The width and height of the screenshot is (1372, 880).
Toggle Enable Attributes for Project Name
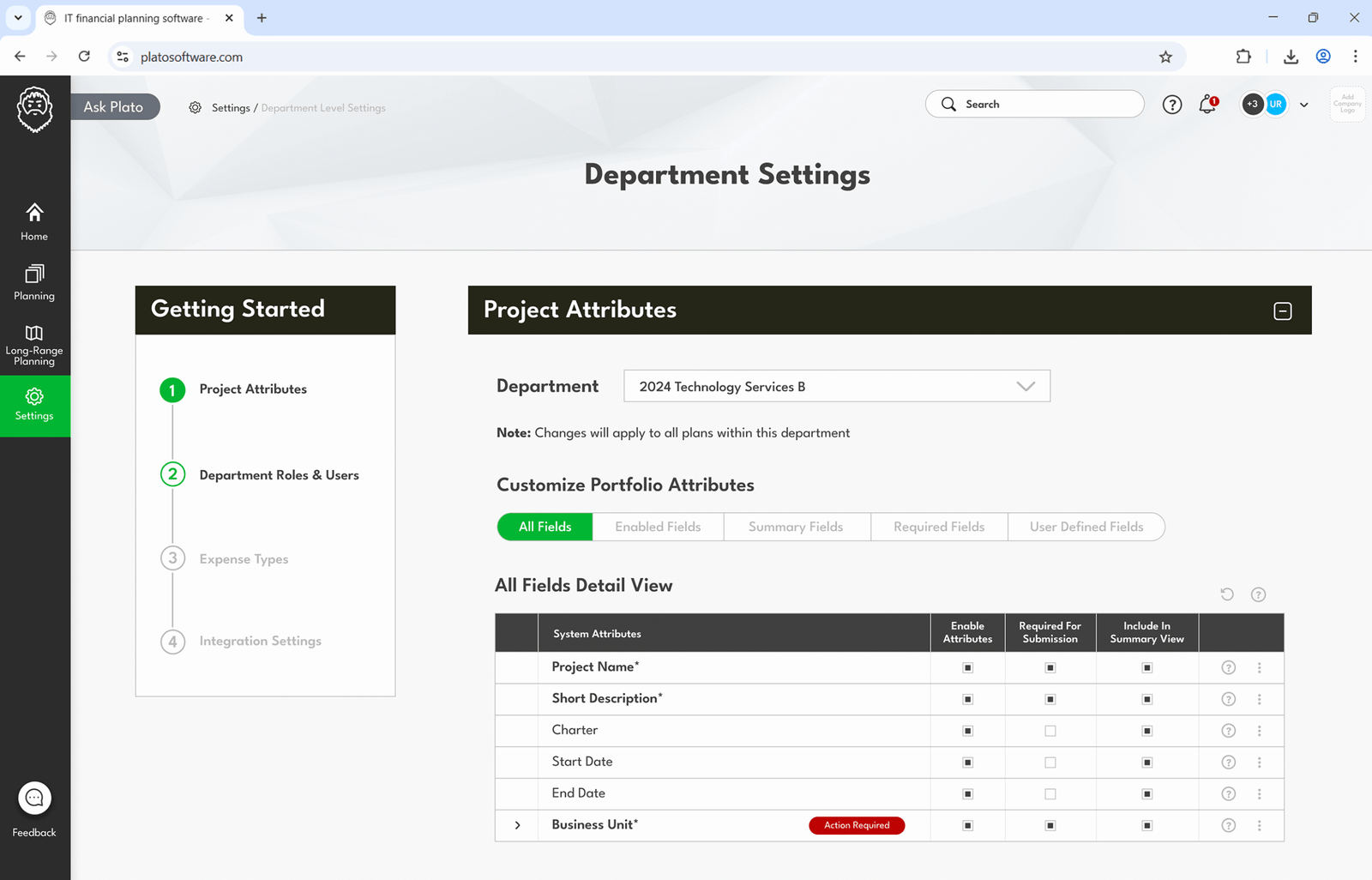tap(967, 667)
